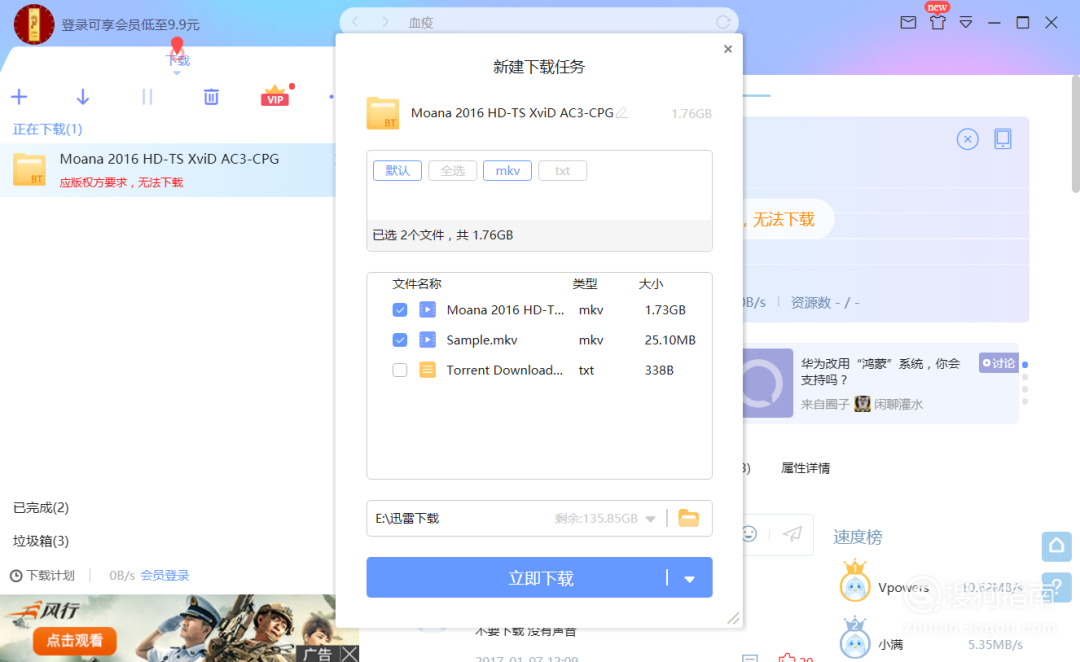This screenshot has width=1080, height=662.
Task: Open the mail message icon in title bar
Action: [908, 23]
